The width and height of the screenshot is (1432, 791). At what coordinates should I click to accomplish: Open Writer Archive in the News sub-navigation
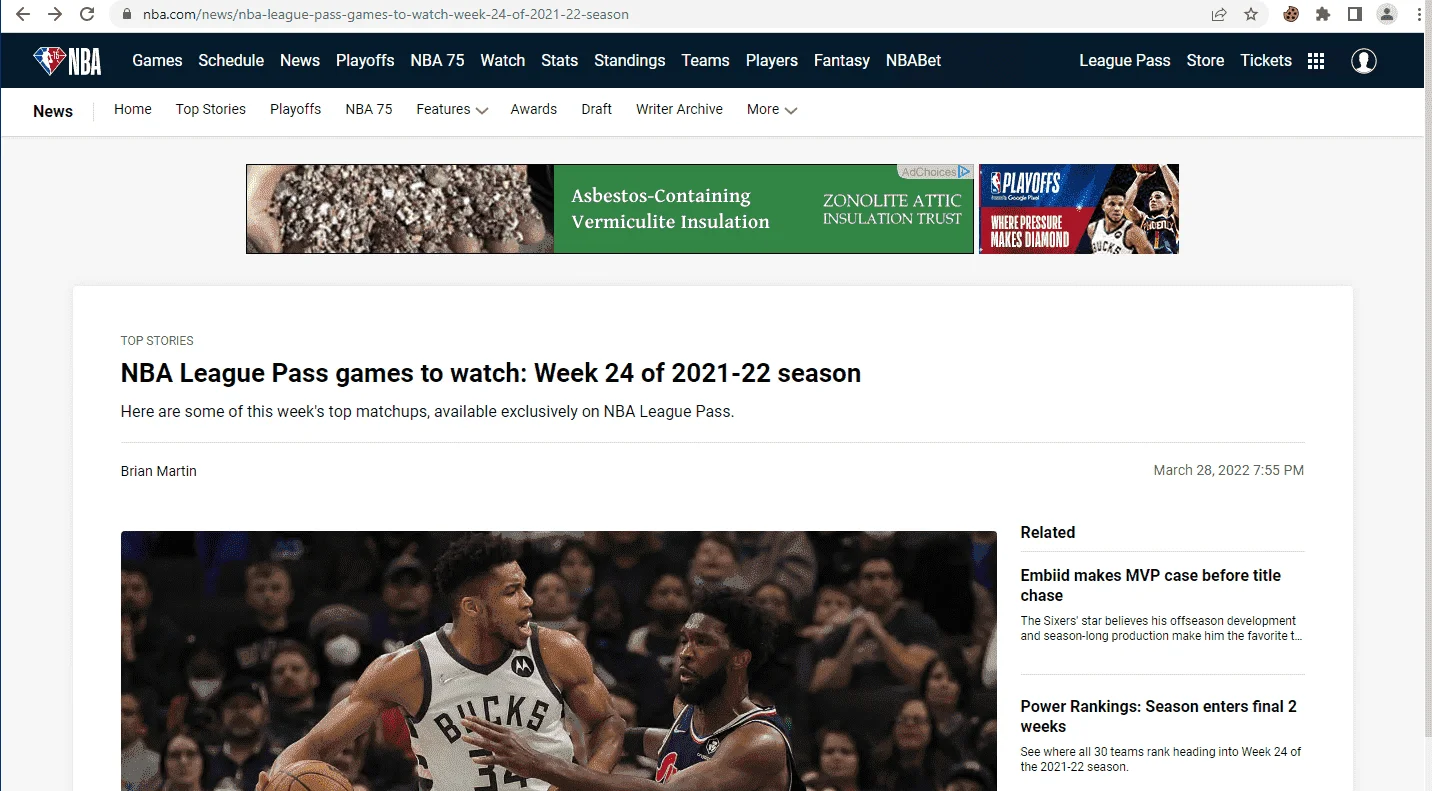pos(679,109)
